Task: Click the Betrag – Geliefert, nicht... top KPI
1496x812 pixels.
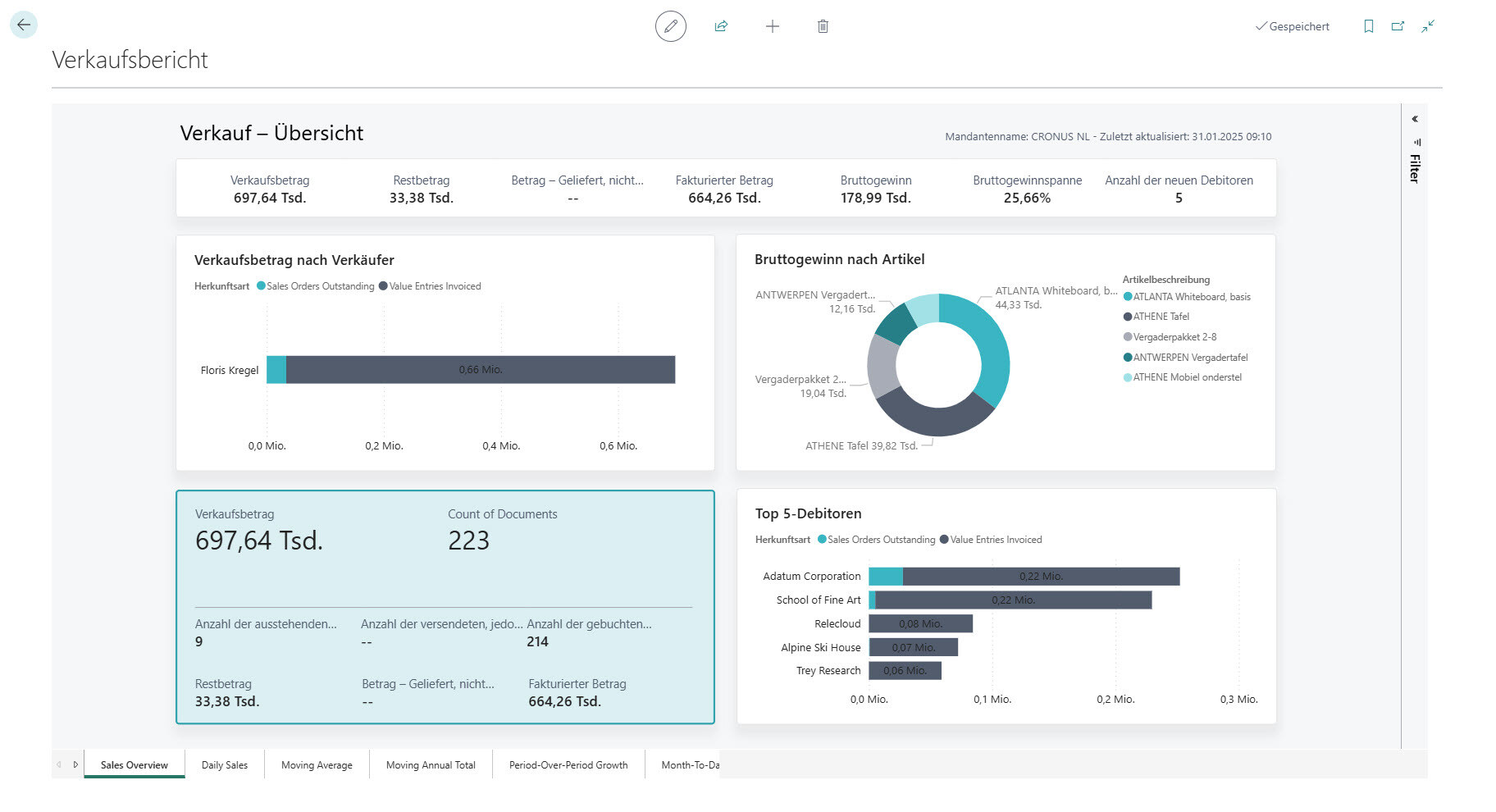Action: click(577, 189)
